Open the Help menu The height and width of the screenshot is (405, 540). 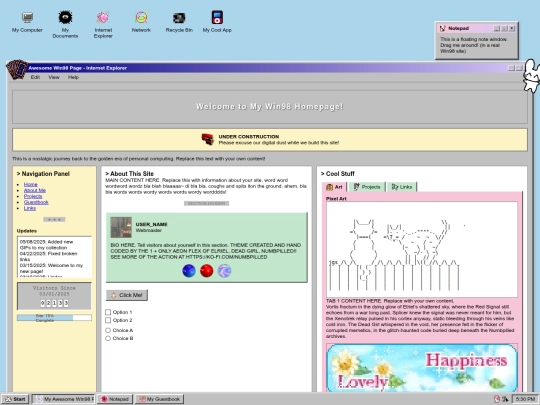[73, 77]
